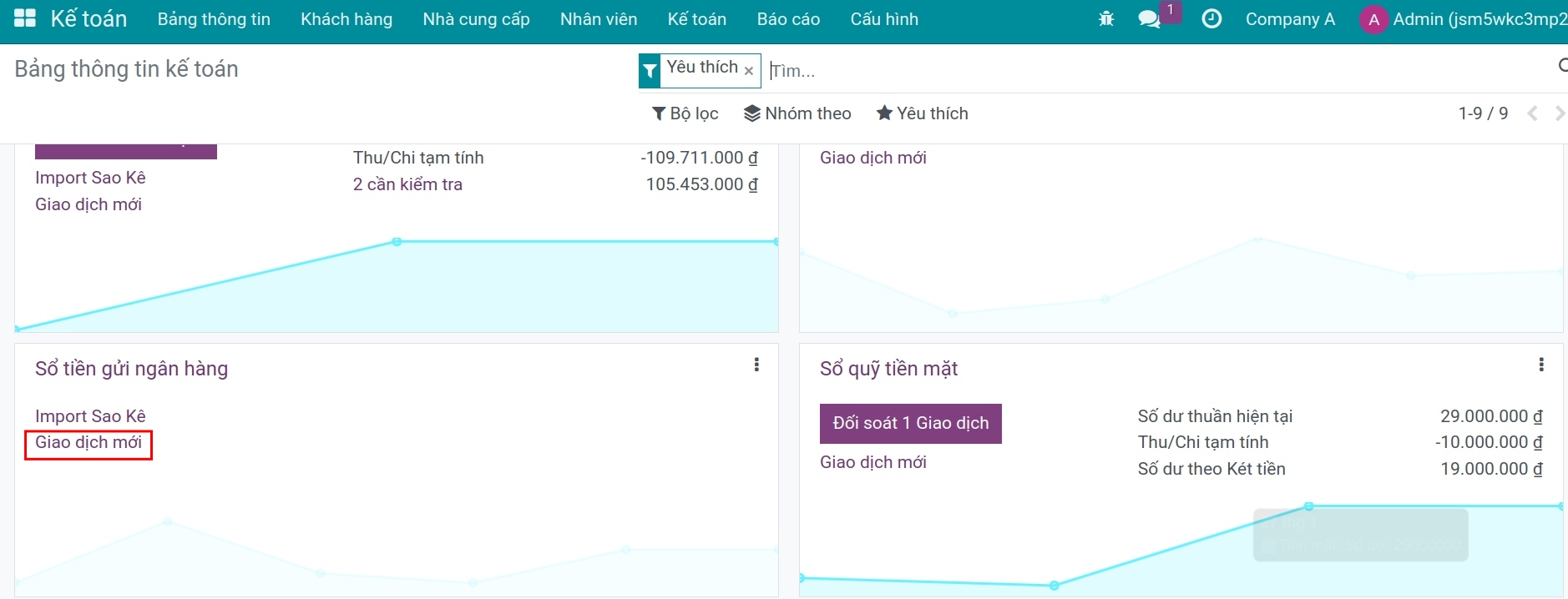The width and height of the screenshot is (1568, 599).
Task: Open kebab menu on Sổ quỹ tiền mặt
Action: click(1540, 365)
